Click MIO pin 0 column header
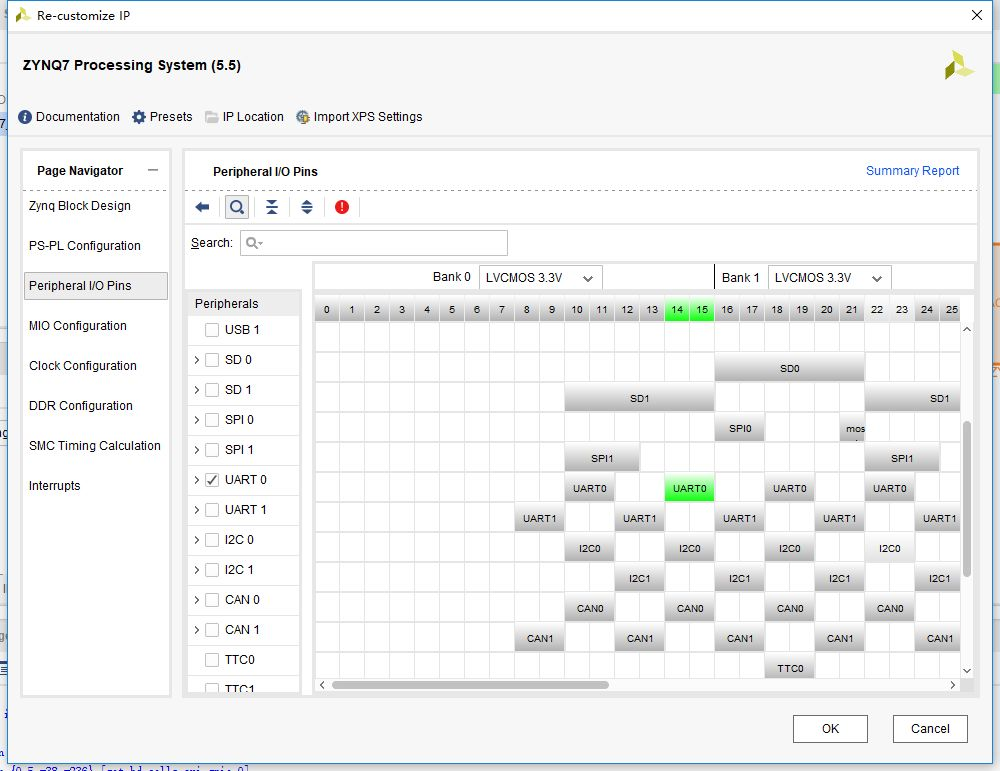The image size is (1000, 771). tap(327, 309)
